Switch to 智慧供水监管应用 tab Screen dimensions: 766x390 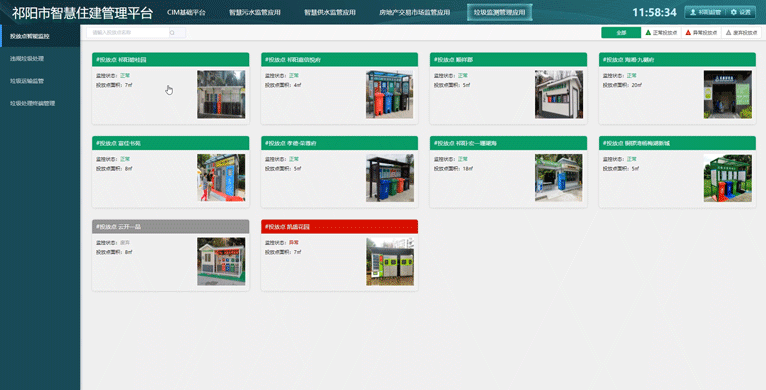330,12
